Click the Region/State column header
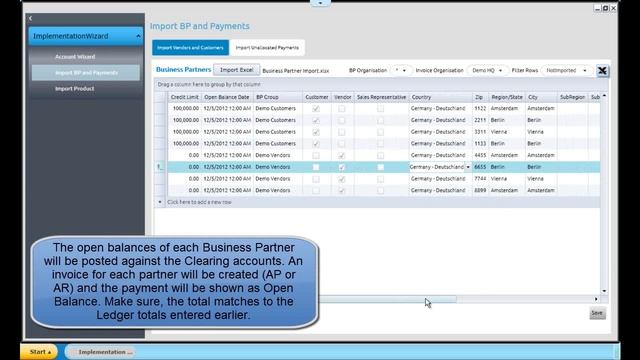The width and height of the screenshot is (640, 360). [x=507, y=97]
